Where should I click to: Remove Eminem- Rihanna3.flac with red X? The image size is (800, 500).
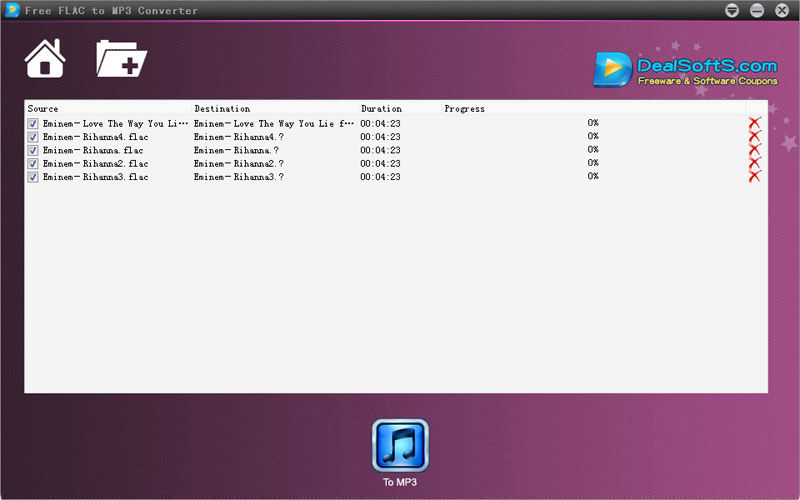(755, 176)
